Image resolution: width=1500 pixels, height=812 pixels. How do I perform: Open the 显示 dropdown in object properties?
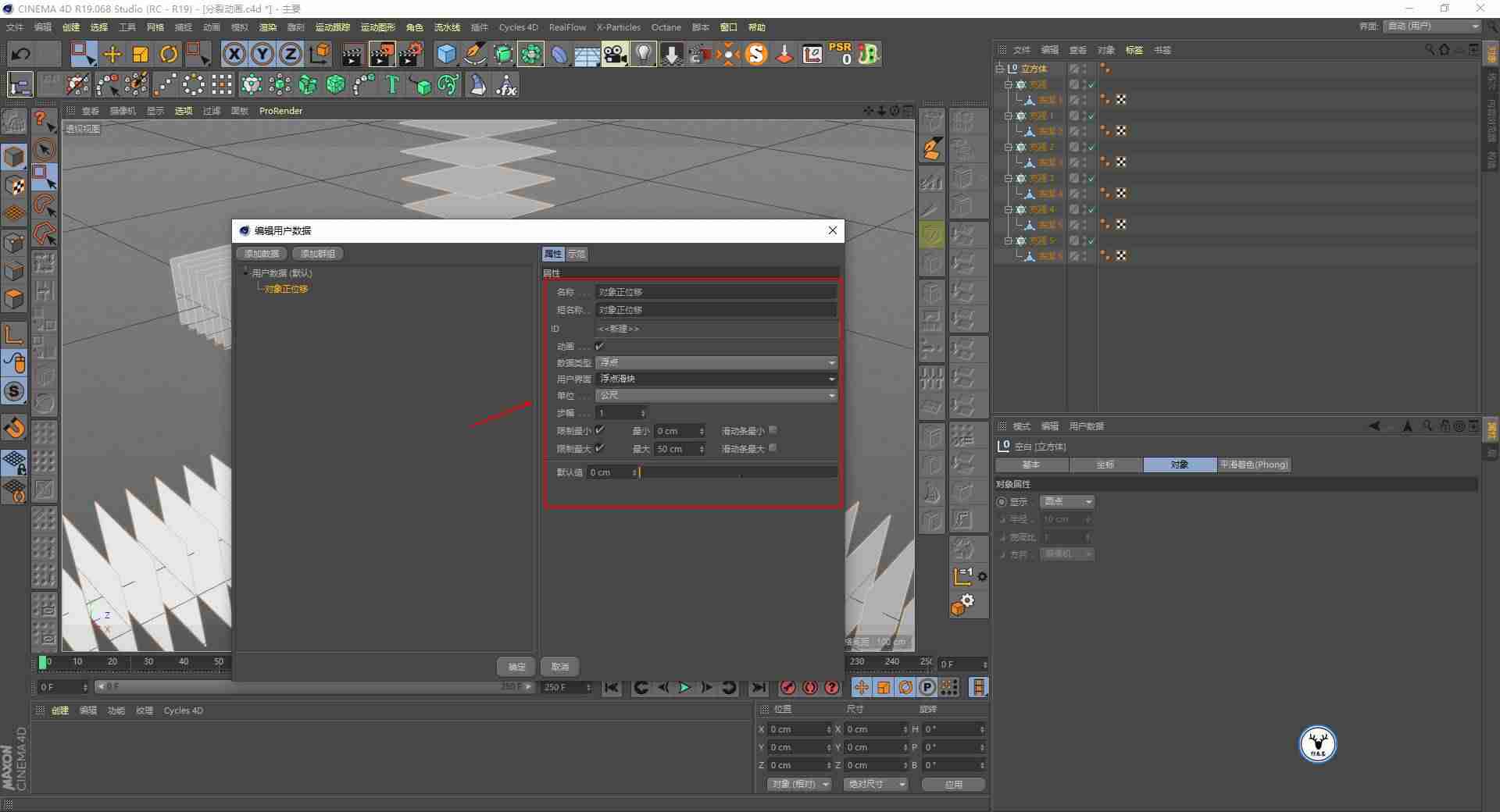(x=1066, y=501)
